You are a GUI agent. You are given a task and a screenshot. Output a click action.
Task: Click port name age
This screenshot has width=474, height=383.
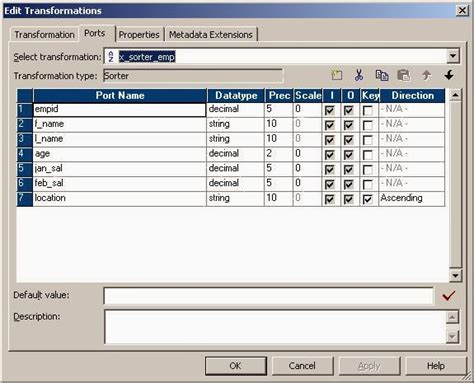[120, 154]
